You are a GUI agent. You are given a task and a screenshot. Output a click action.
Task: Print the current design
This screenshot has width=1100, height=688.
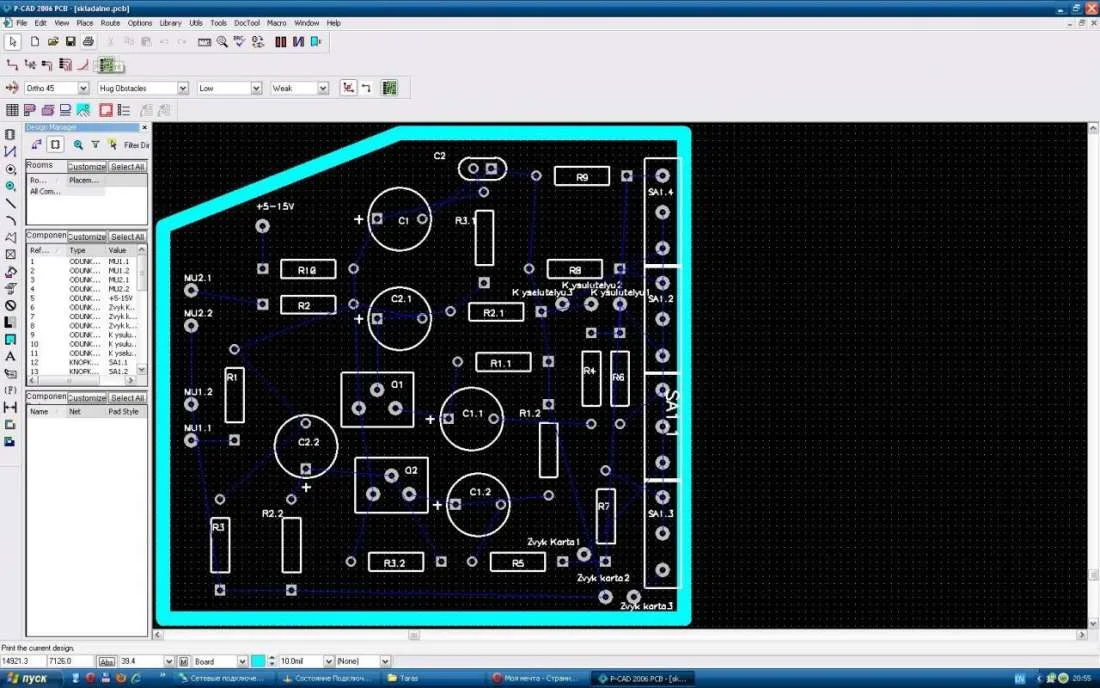88,42
